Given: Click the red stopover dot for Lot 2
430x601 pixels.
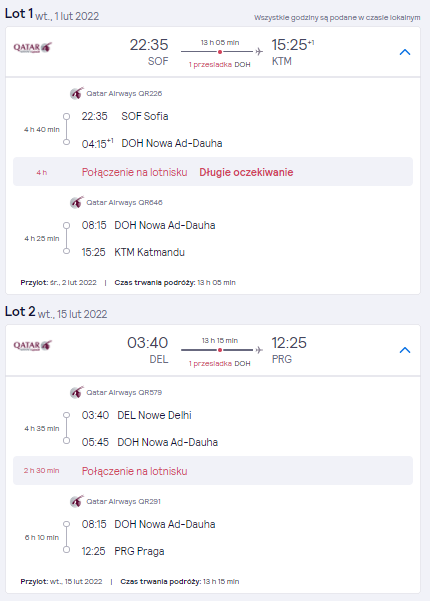Looking at the screenshot, I should coord(220,350).
